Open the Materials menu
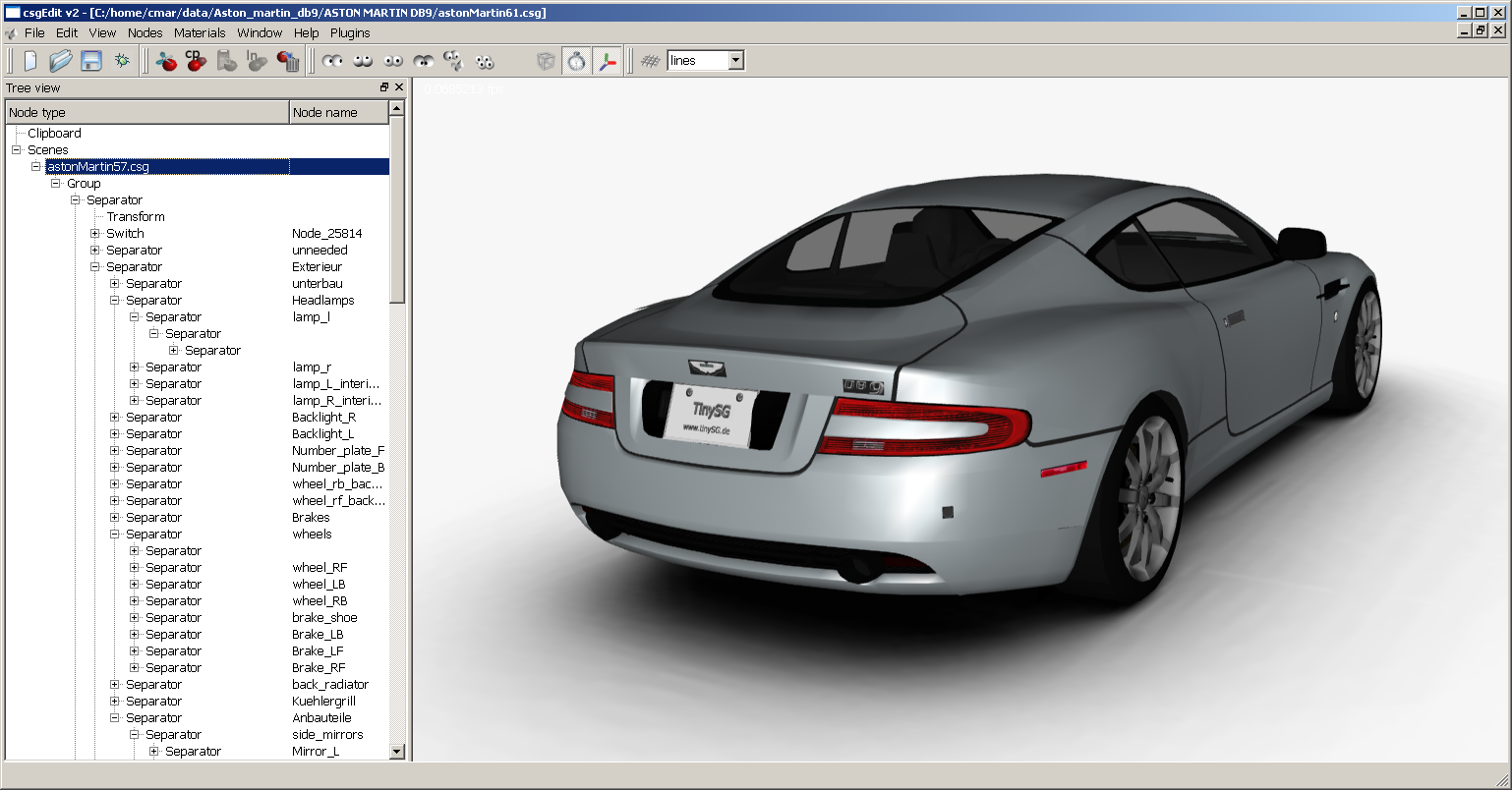1512x790 pixels. [x=200, y=32]
